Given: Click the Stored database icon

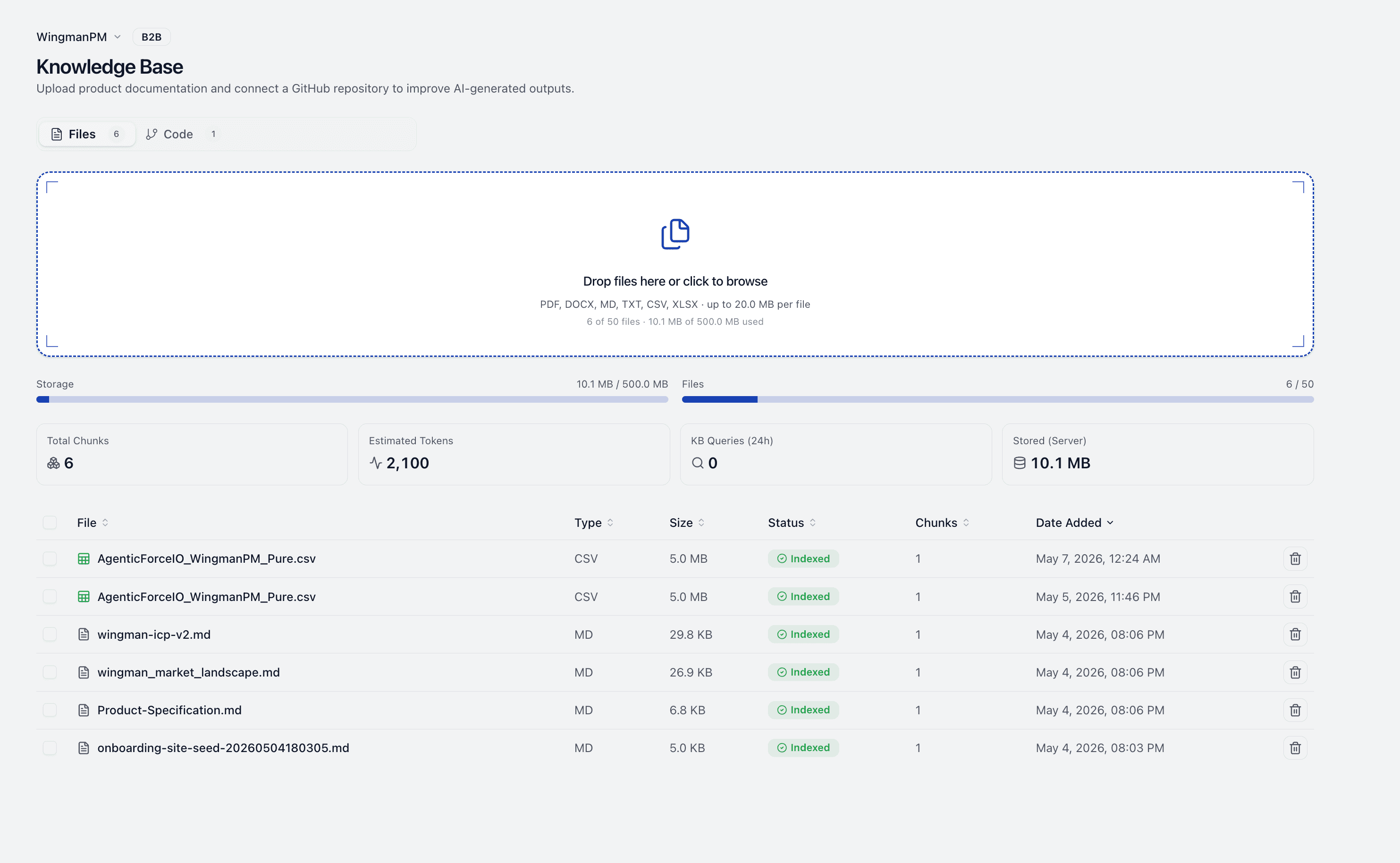Looking at the screenshot, I should pyautogui.click(x=1020, y=463).
